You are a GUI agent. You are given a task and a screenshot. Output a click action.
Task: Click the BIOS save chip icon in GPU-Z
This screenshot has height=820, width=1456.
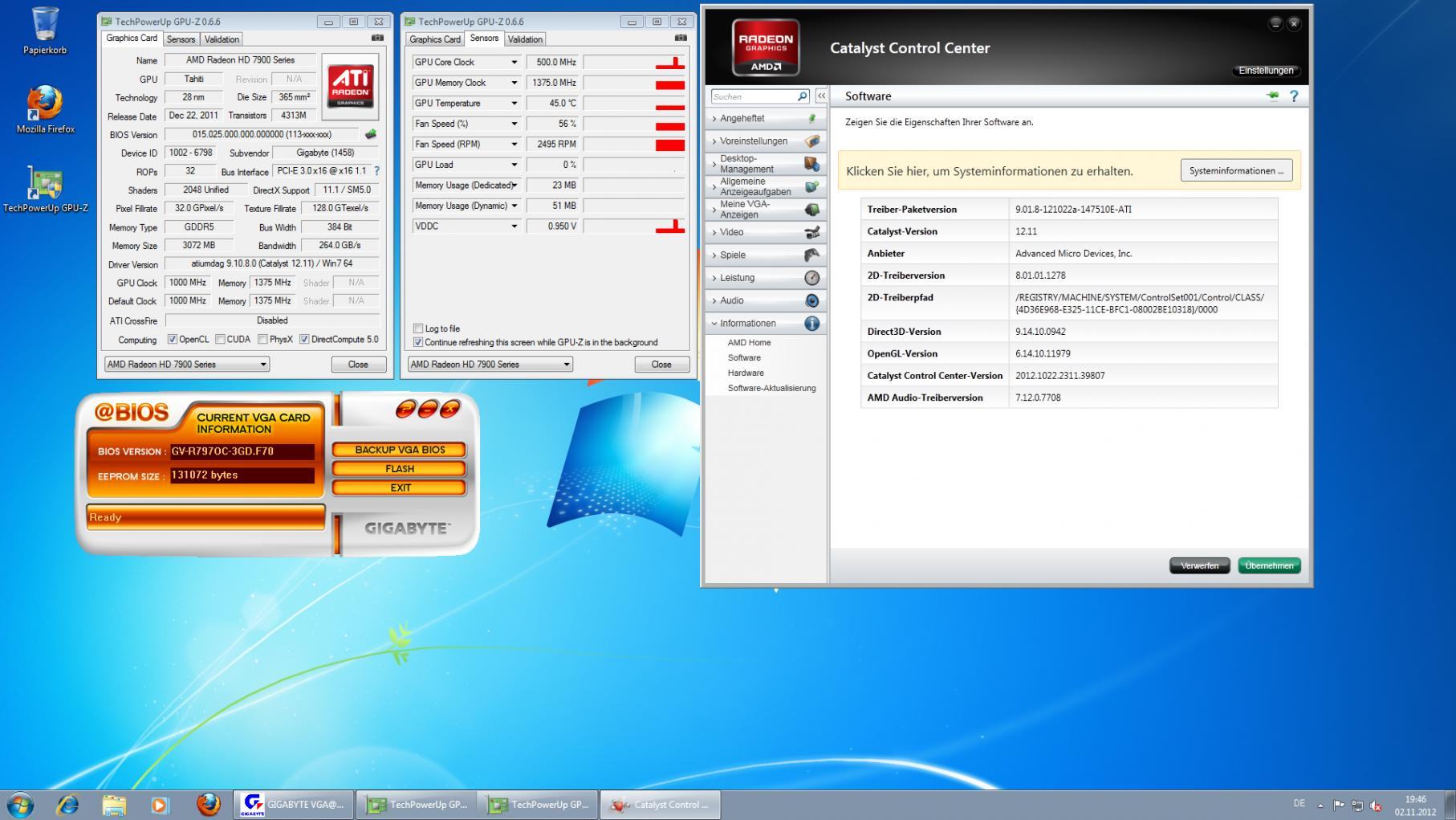coord(371,134)
